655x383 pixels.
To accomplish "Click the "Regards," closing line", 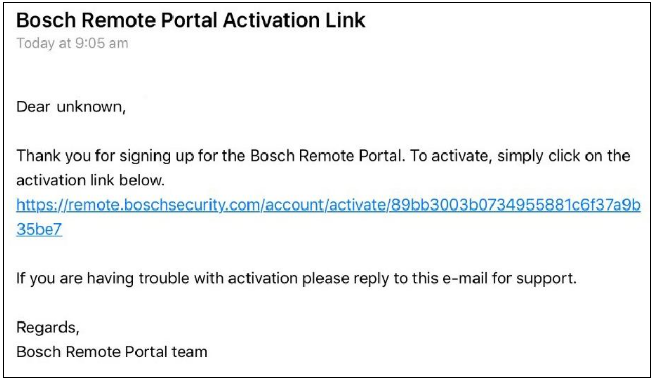I will coord(48,327).
